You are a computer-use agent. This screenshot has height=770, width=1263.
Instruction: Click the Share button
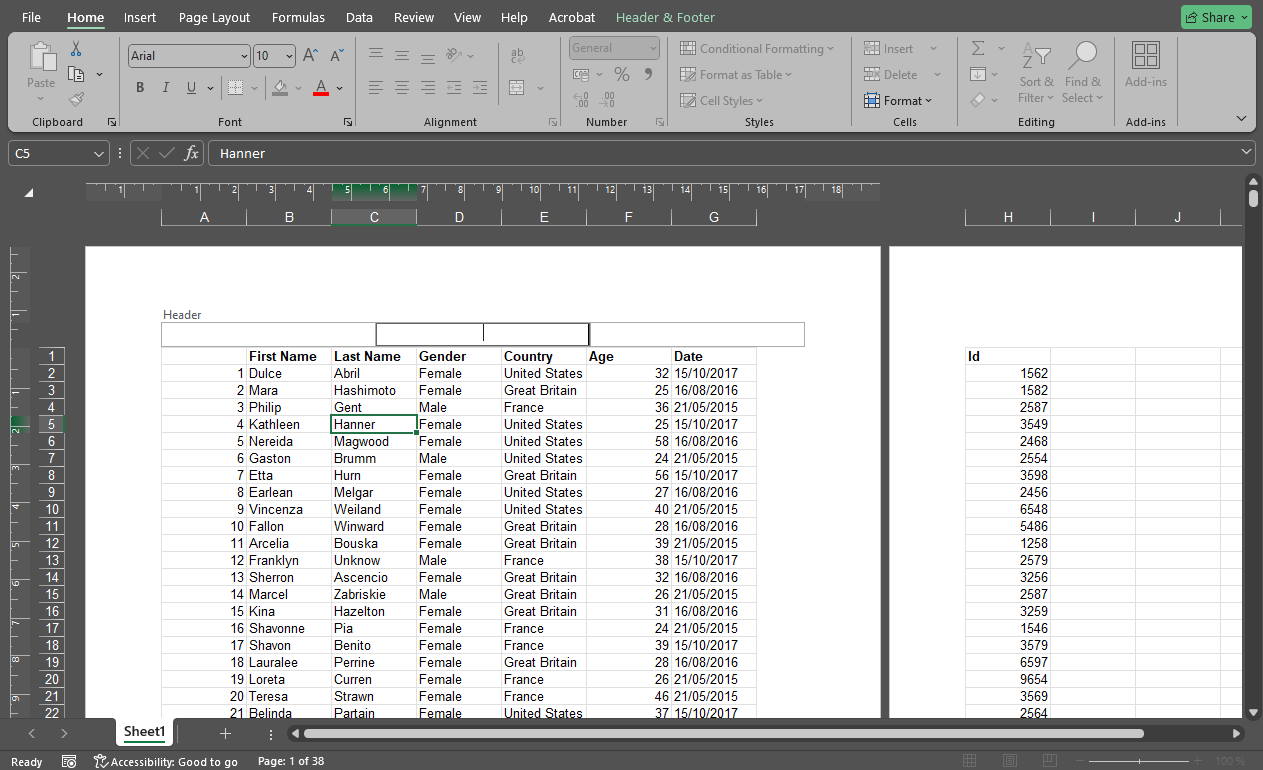1216,17
